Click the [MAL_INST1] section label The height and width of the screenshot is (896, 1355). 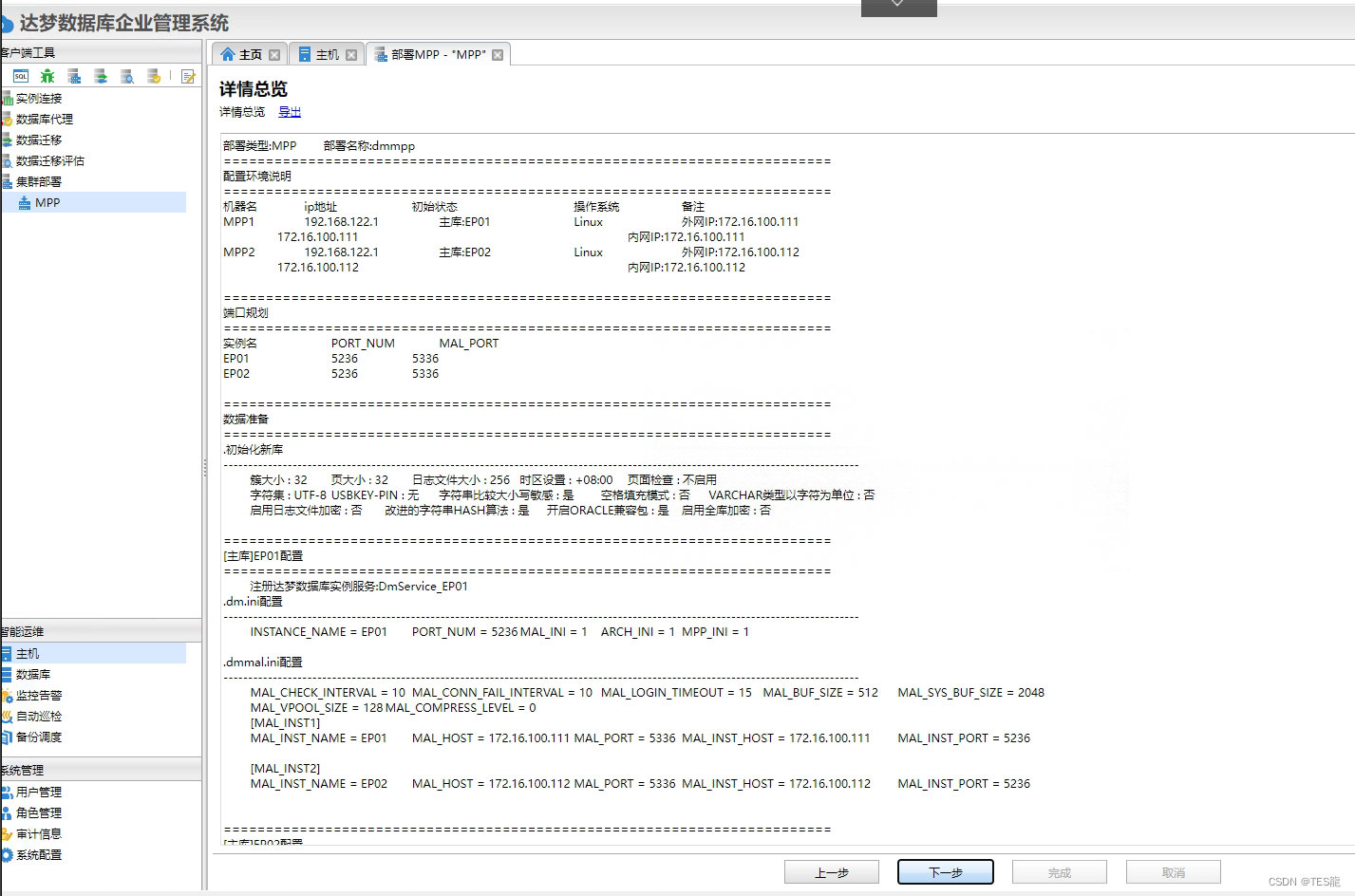click(x=286, y=723)
